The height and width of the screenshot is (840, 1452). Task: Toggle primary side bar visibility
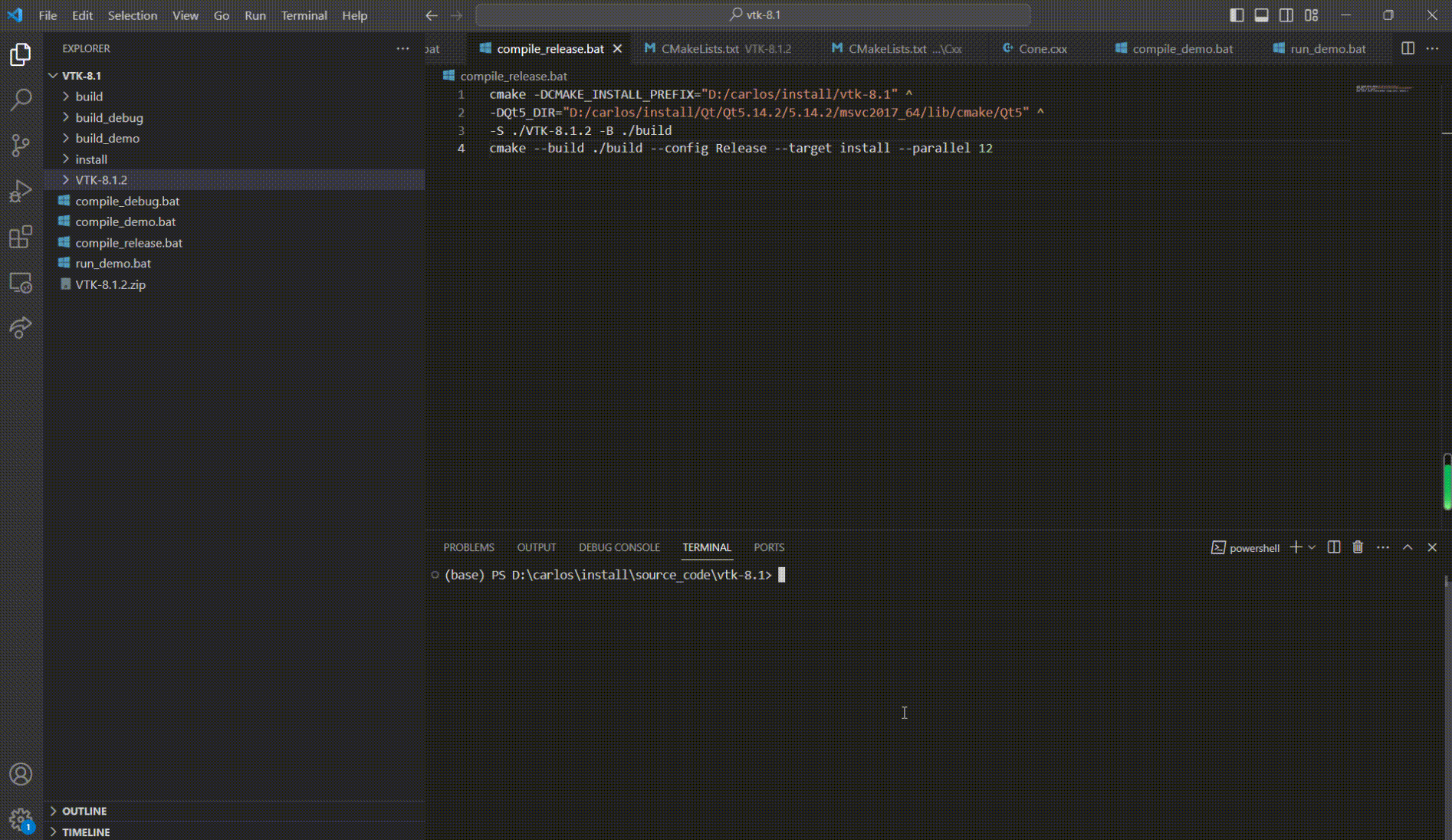point(1237,15)
